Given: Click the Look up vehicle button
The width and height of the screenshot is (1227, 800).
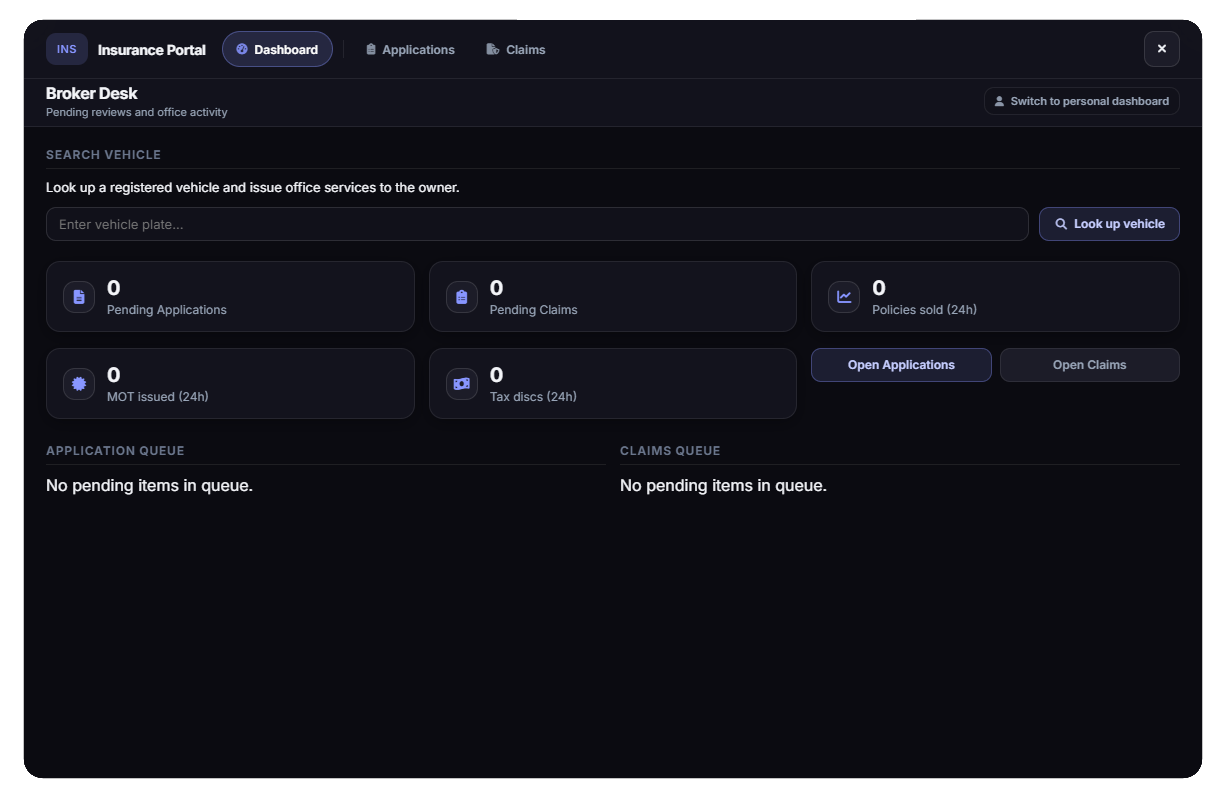Looking at the screenshot, I should (x=1109, y=224).
